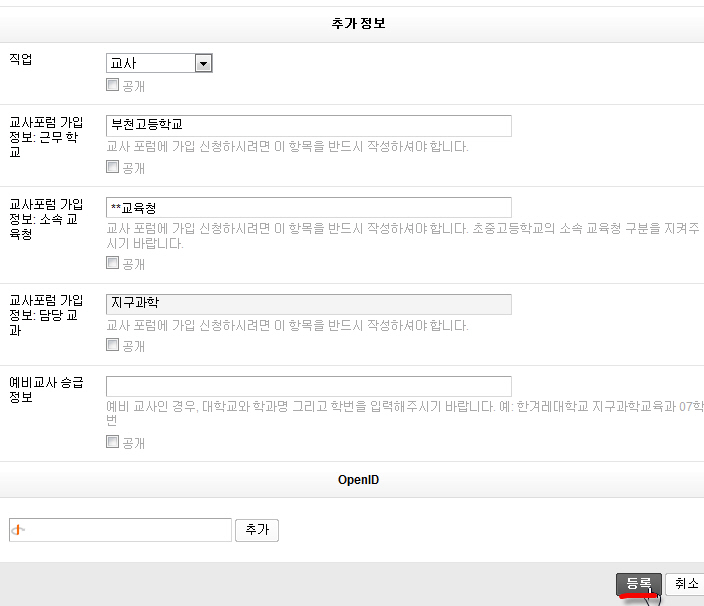Tick 공개 checkbox beneath 담당 교과 field
Image resolution: width=704 pixels, height=606 pixels.
pyautogui.click(x=113, y=346)
